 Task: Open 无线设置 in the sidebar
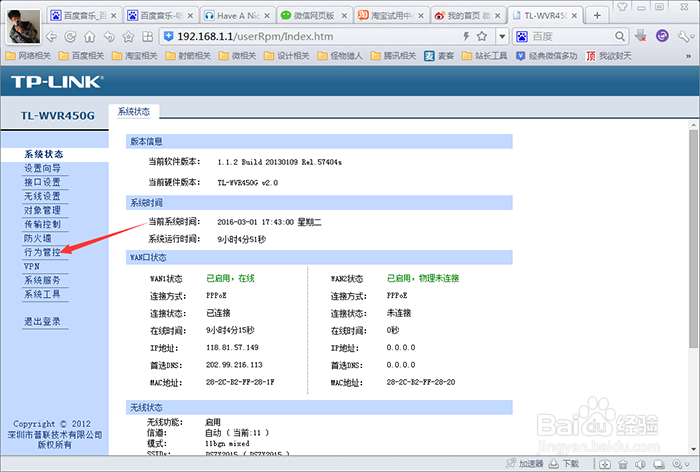42,196
